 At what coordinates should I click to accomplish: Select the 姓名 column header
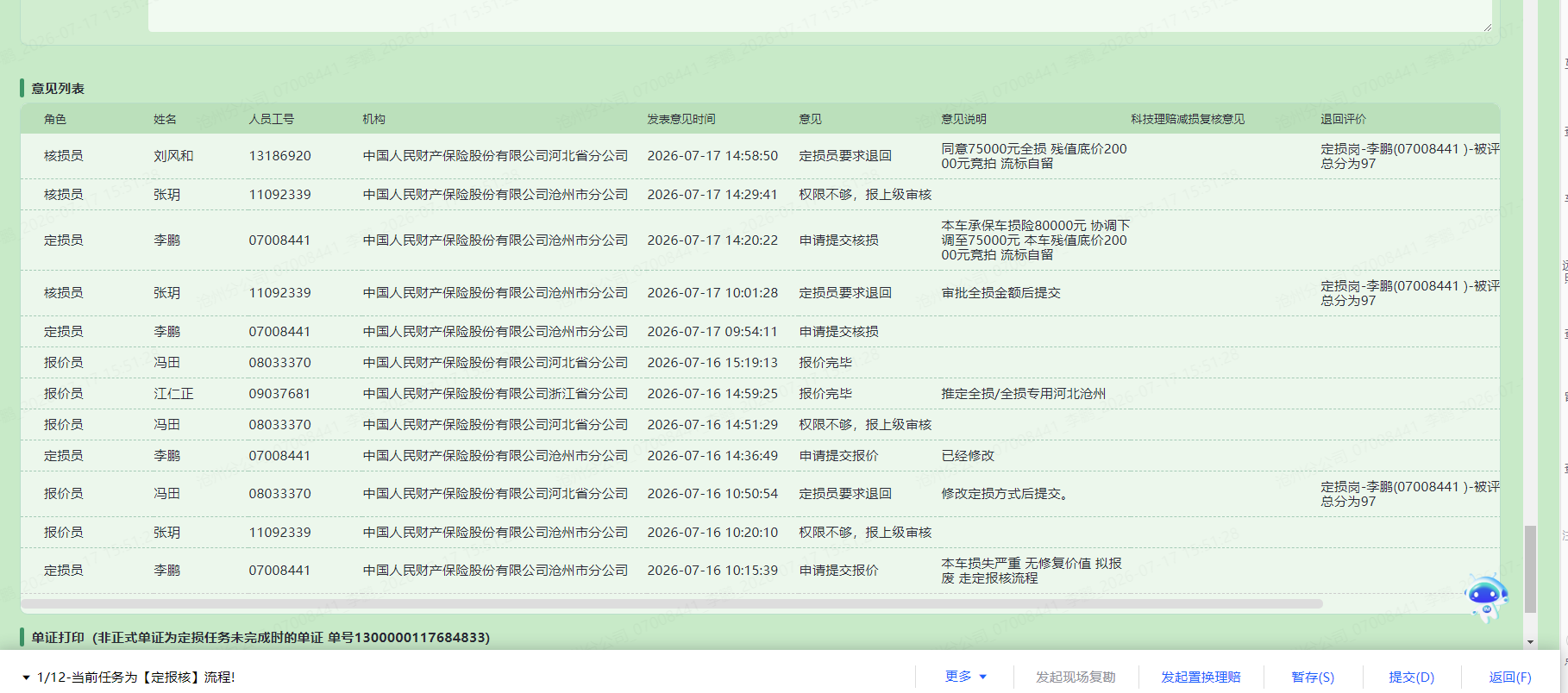click(x=165, y=119)
